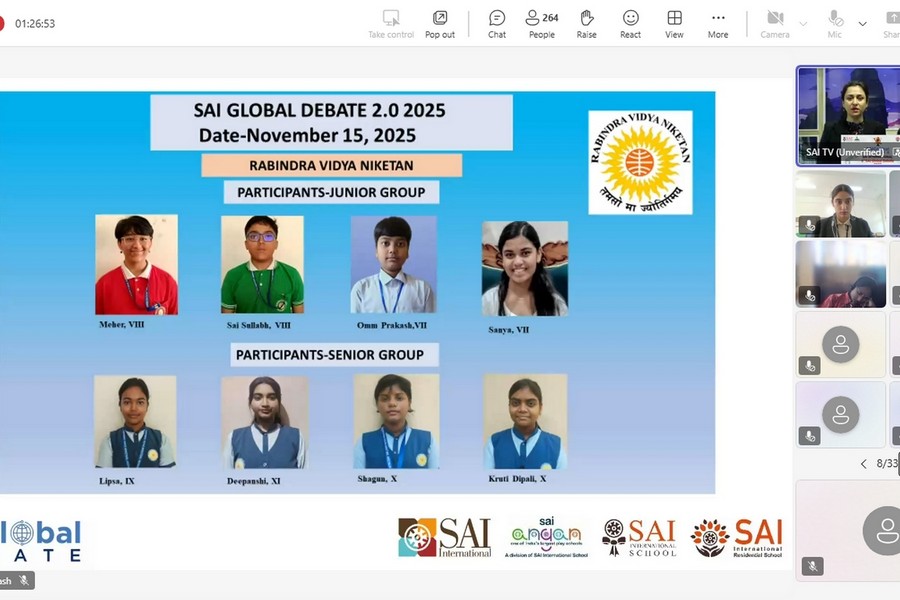Image resolution: width=900 pixels, height=600 pixels.
Task: Raise your hand in the meeting
Action: (587, 23)
